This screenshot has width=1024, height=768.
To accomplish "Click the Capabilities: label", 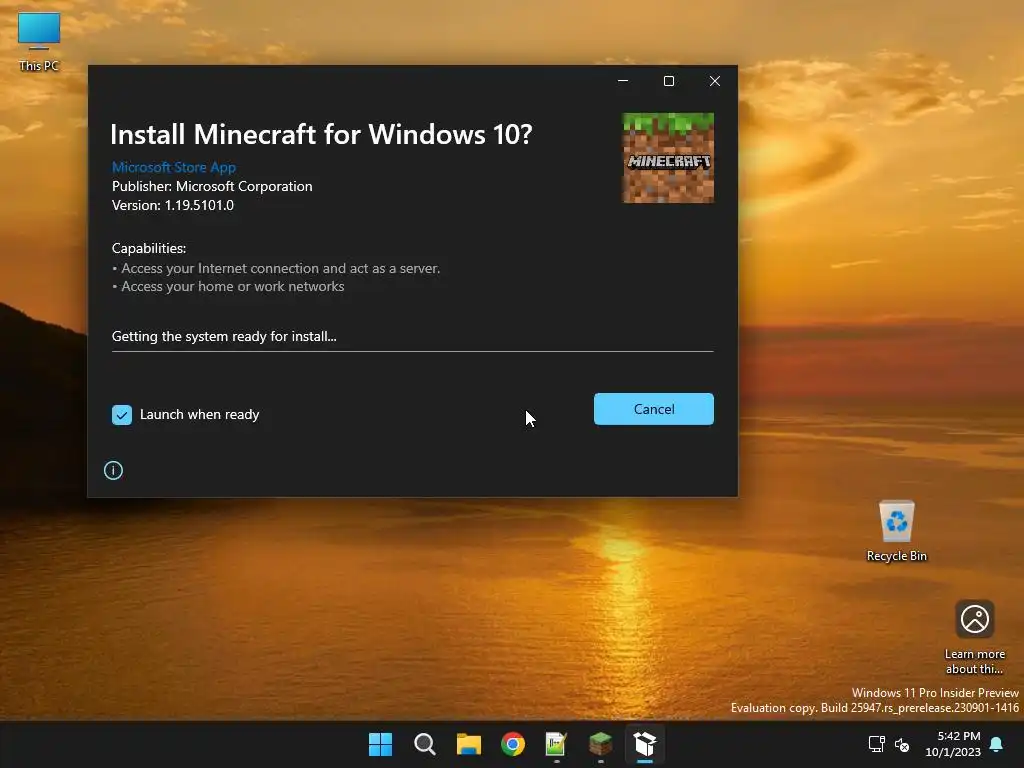I will (x=149, y=248).
